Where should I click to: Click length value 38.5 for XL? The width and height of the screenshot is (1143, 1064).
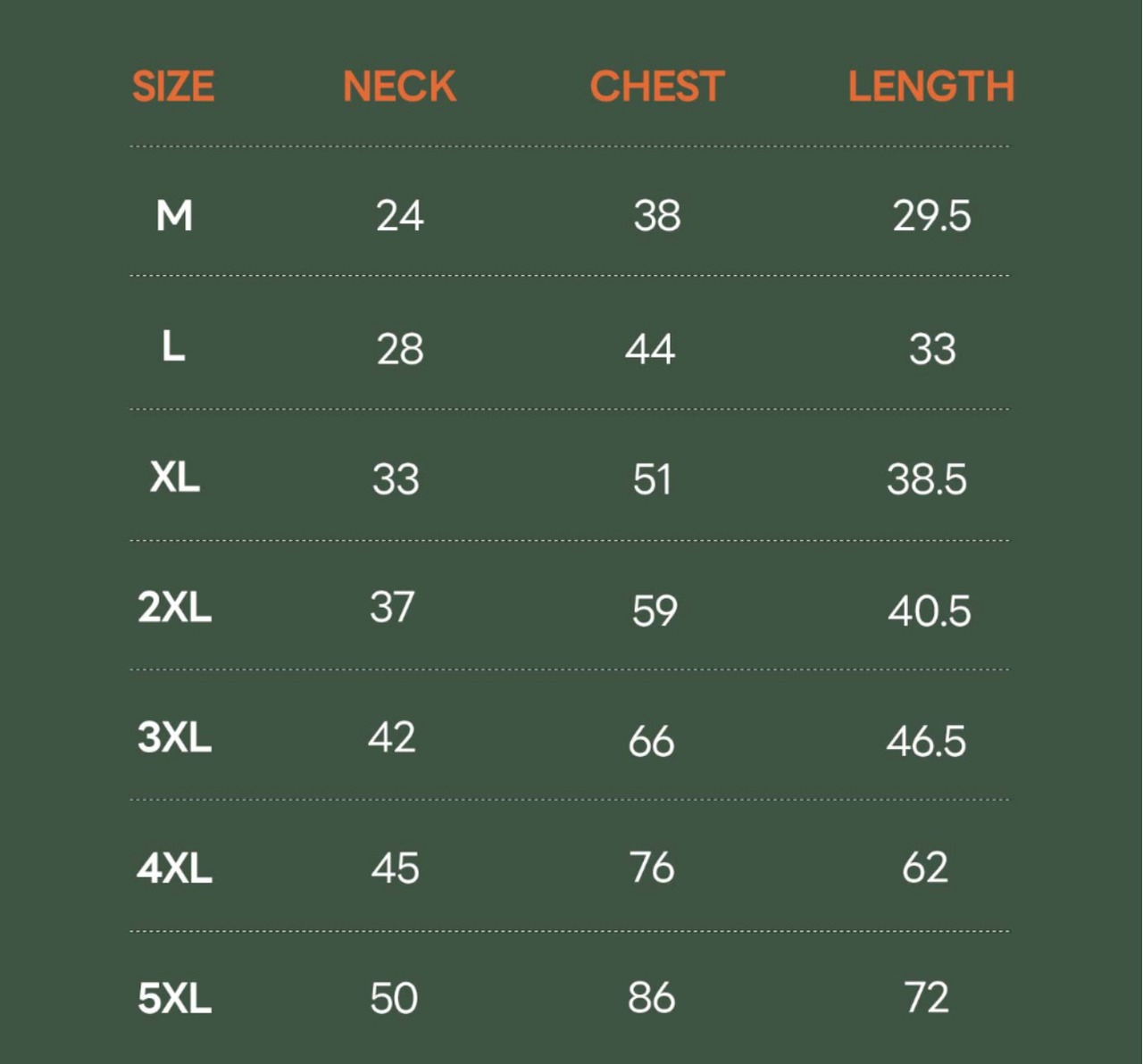coord(927,479)
